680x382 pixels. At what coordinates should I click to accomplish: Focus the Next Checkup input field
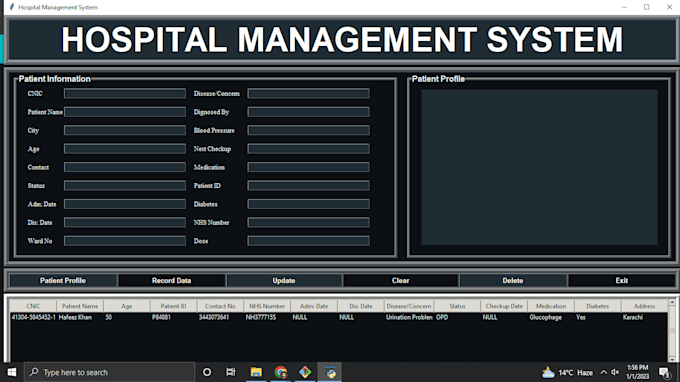click(308, 149)
